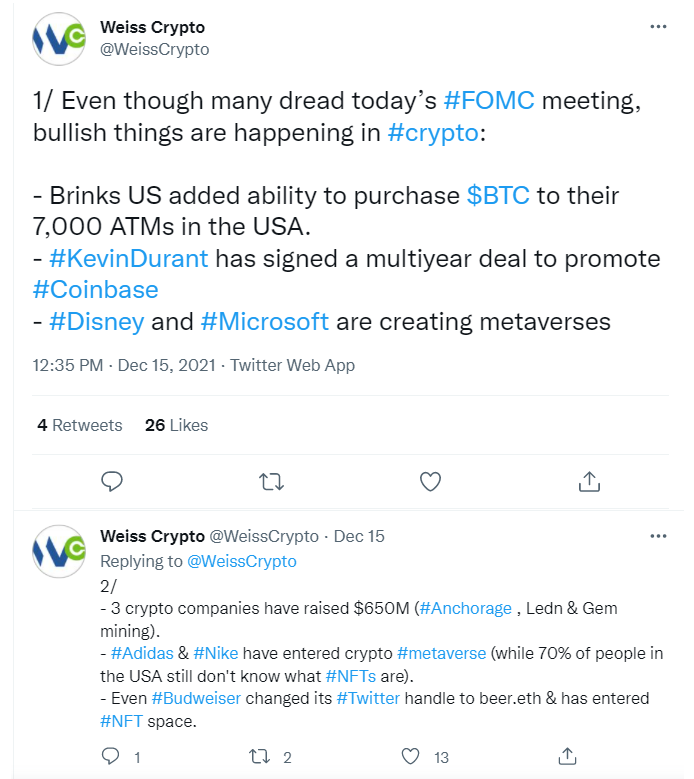Open more options on the main tweet

[x=658, y=27]
